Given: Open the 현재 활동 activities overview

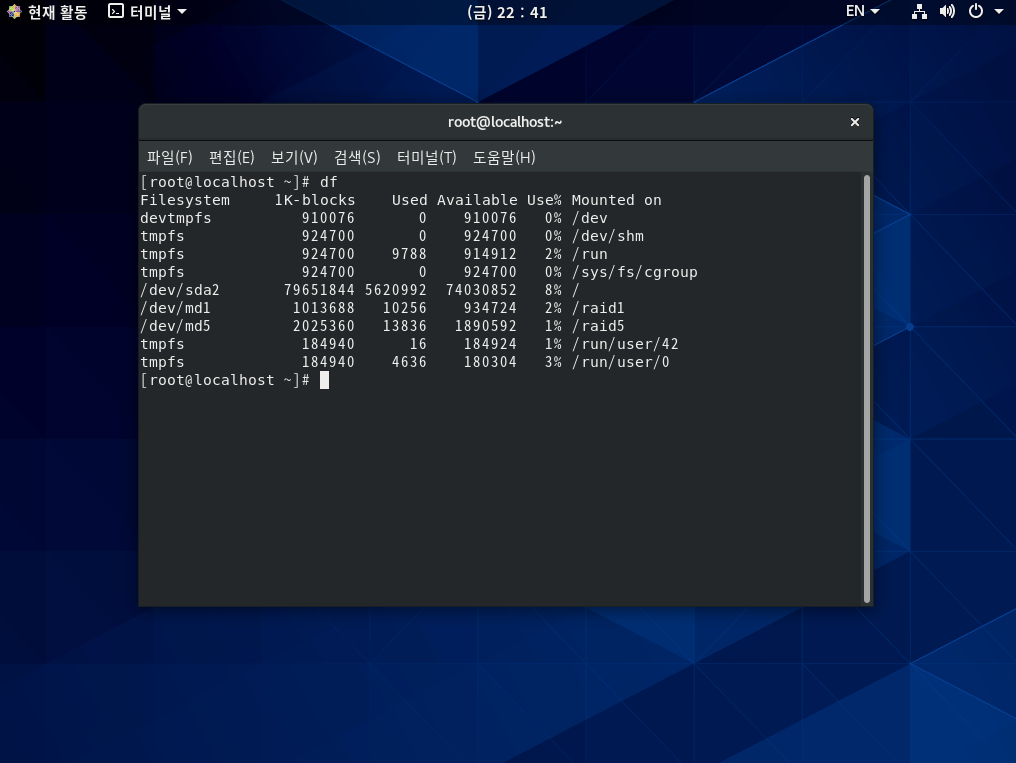Looking at the screenshot, I should pyautogui.click(x=47, y=12).
